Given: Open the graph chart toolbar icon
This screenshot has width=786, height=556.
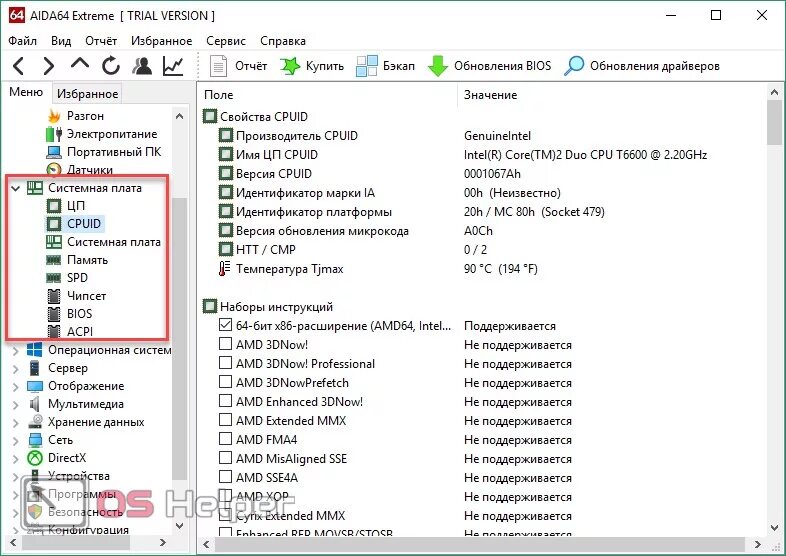Looking at the screenshot, I should click(x=173, y=66).
